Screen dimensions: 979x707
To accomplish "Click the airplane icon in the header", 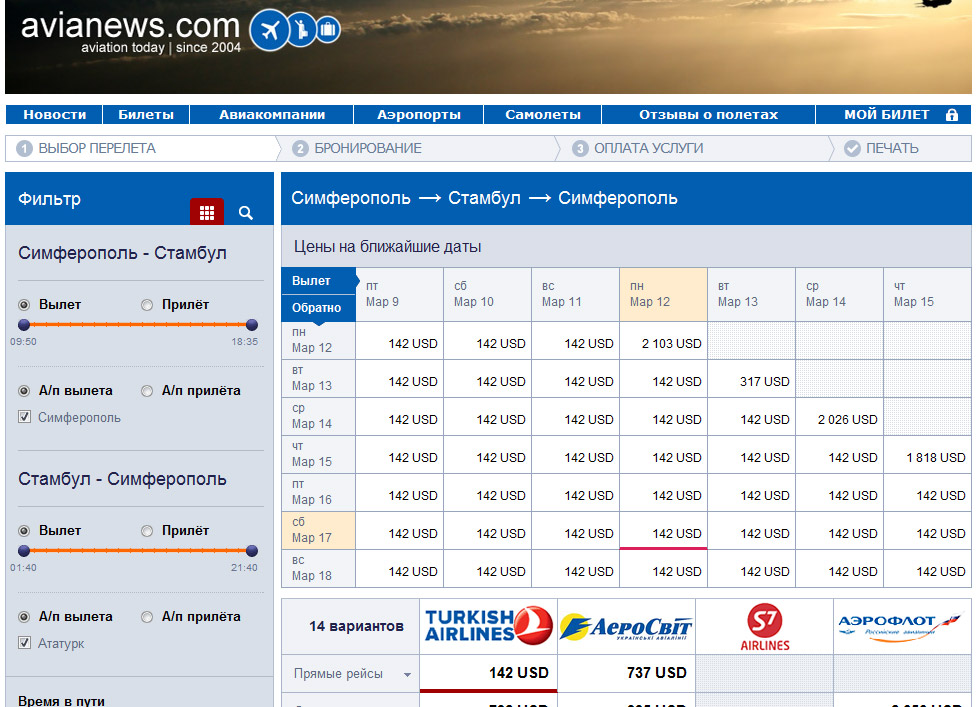I will coord(268,30).
